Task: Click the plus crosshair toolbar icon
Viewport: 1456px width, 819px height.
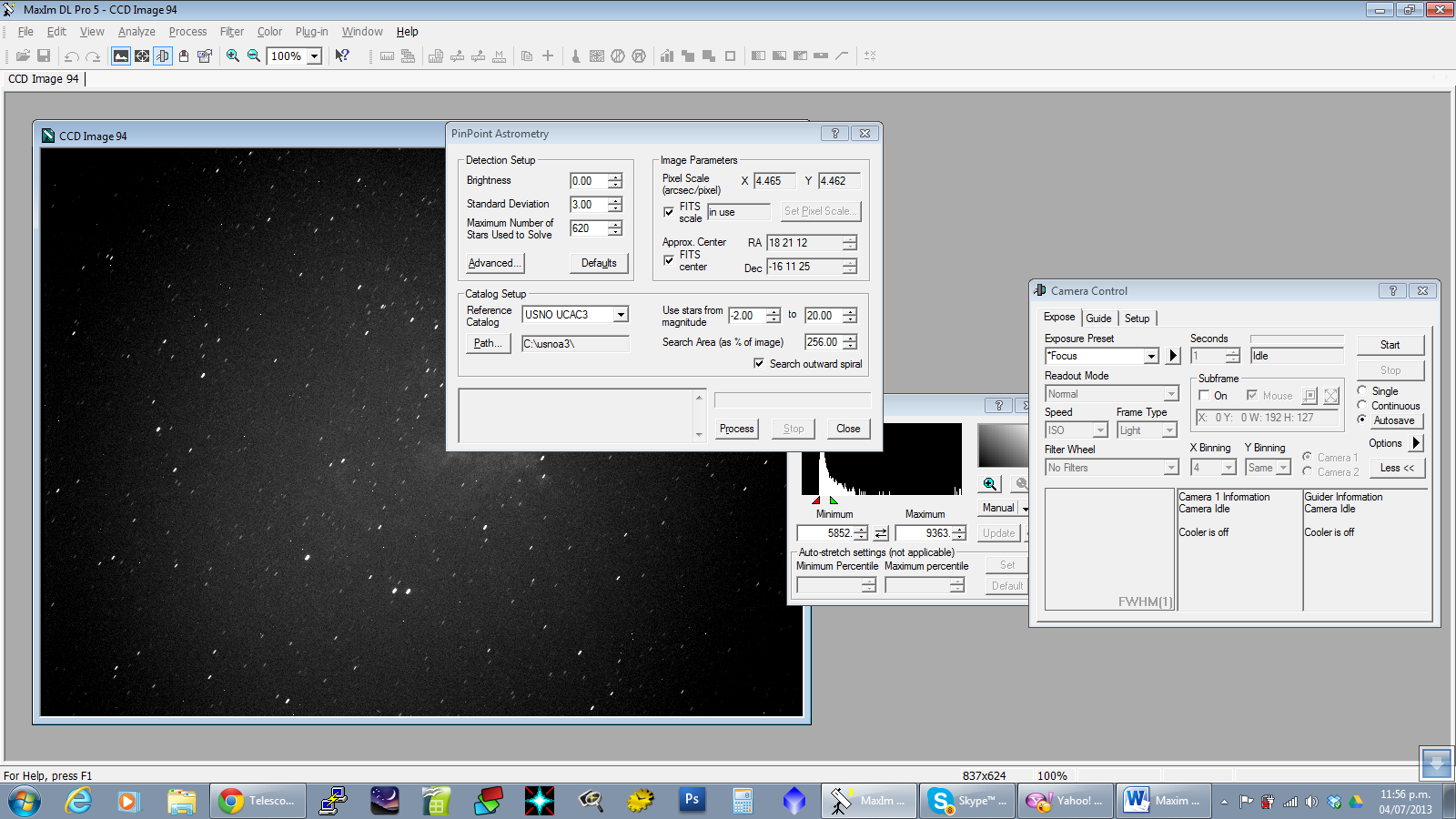Action: pyautogui.click(x=548, y=56)
